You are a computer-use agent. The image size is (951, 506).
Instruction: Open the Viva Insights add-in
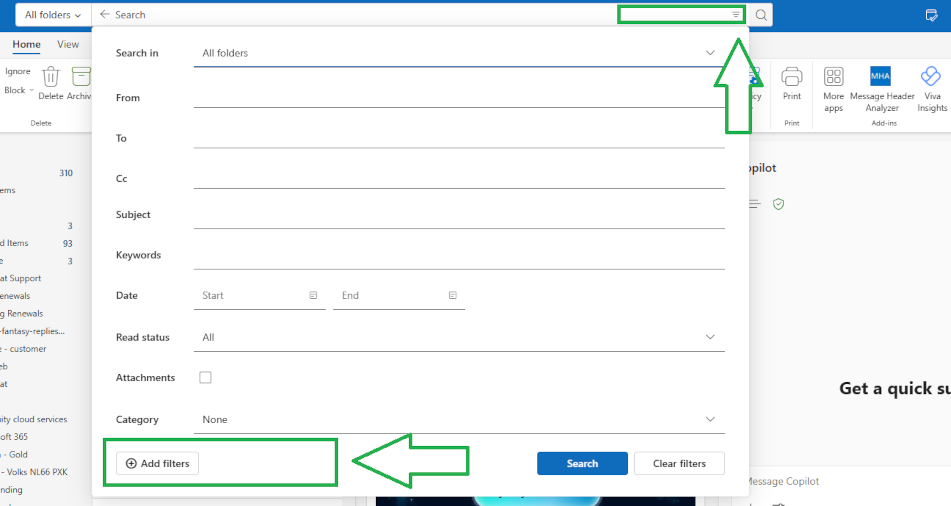(931, 78)
